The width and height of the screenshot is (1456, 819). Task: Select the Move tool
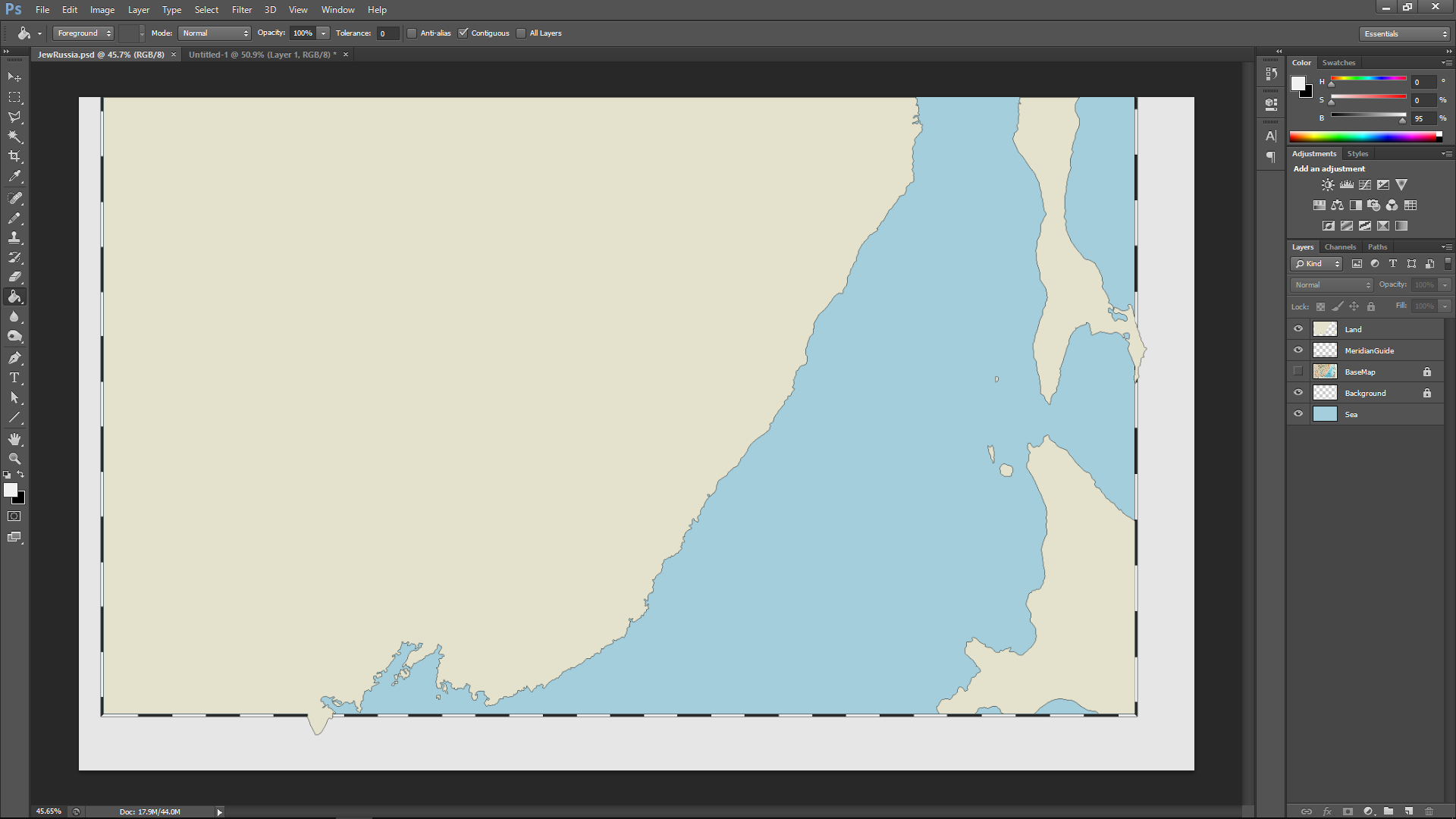point(14,77)
